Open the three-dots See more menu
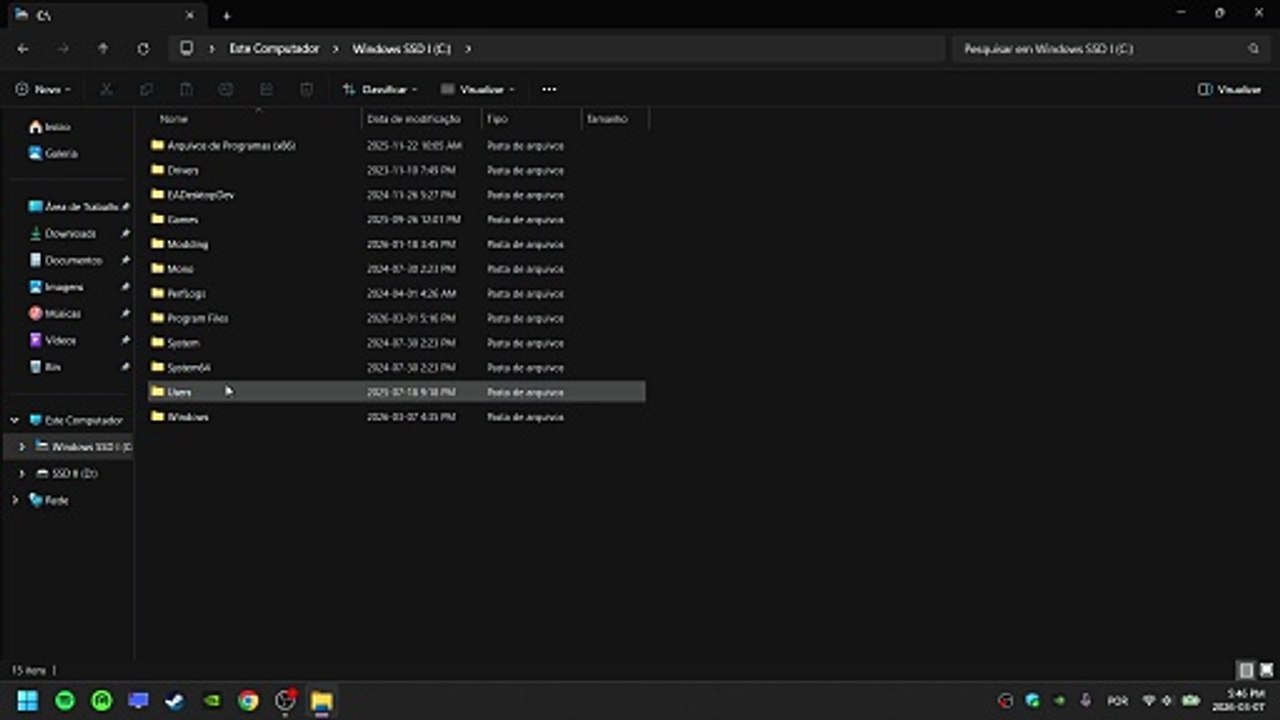 (x=549, y=89)
